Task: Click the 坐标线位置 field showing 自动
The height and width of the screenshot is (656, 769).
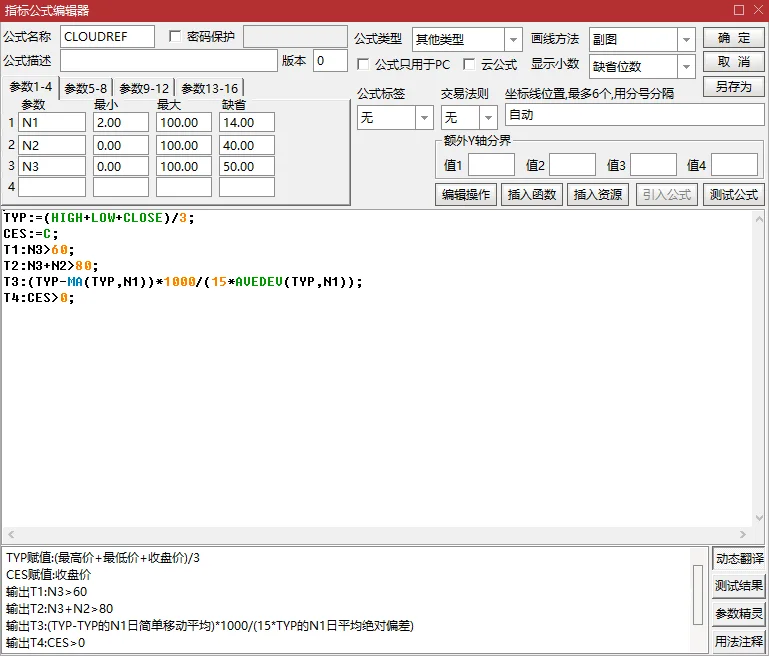Action: 635,115
